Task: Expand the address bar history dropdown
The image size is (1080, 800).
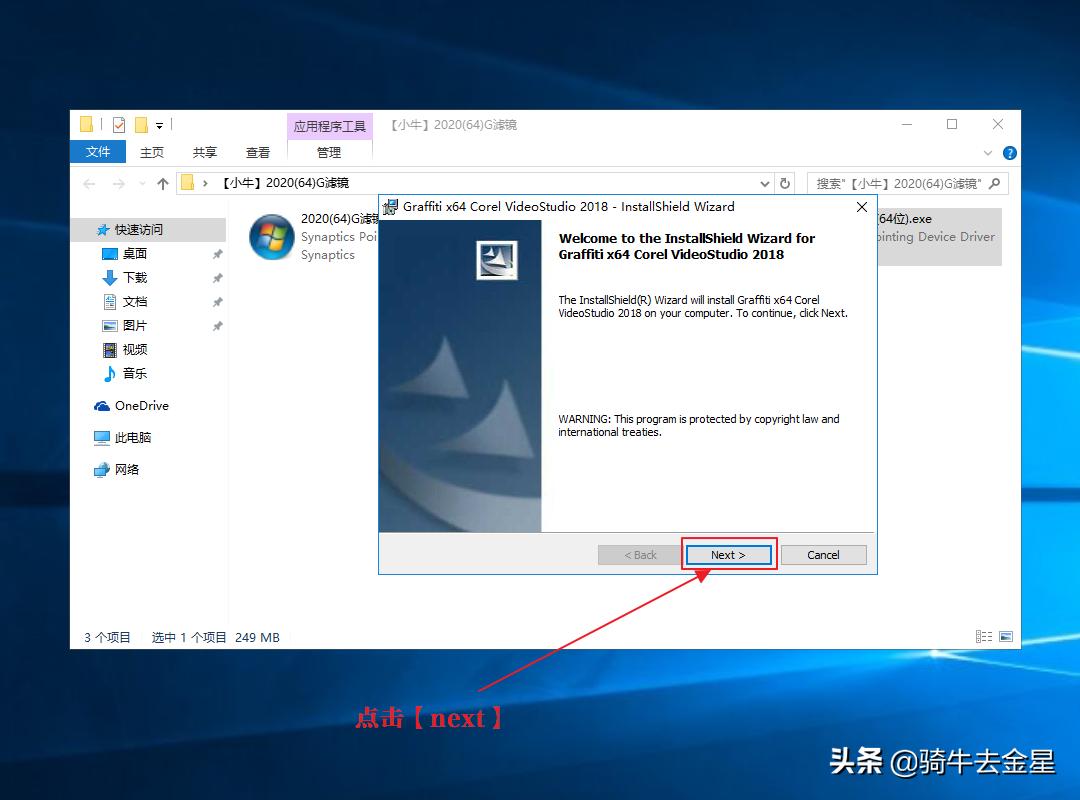Action: coord(765,183)
